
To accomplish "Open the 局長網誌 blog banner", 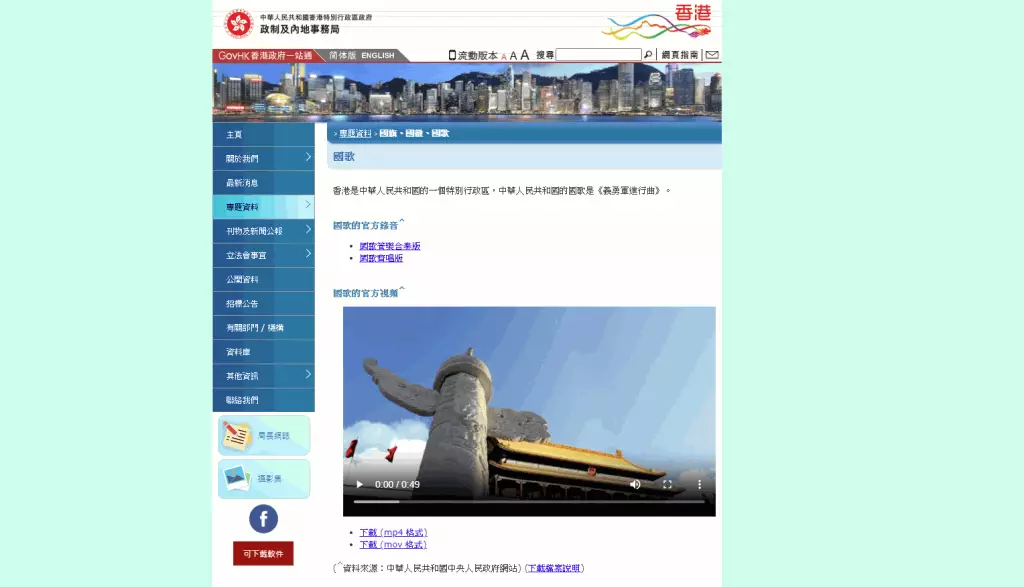I will 264,436.
